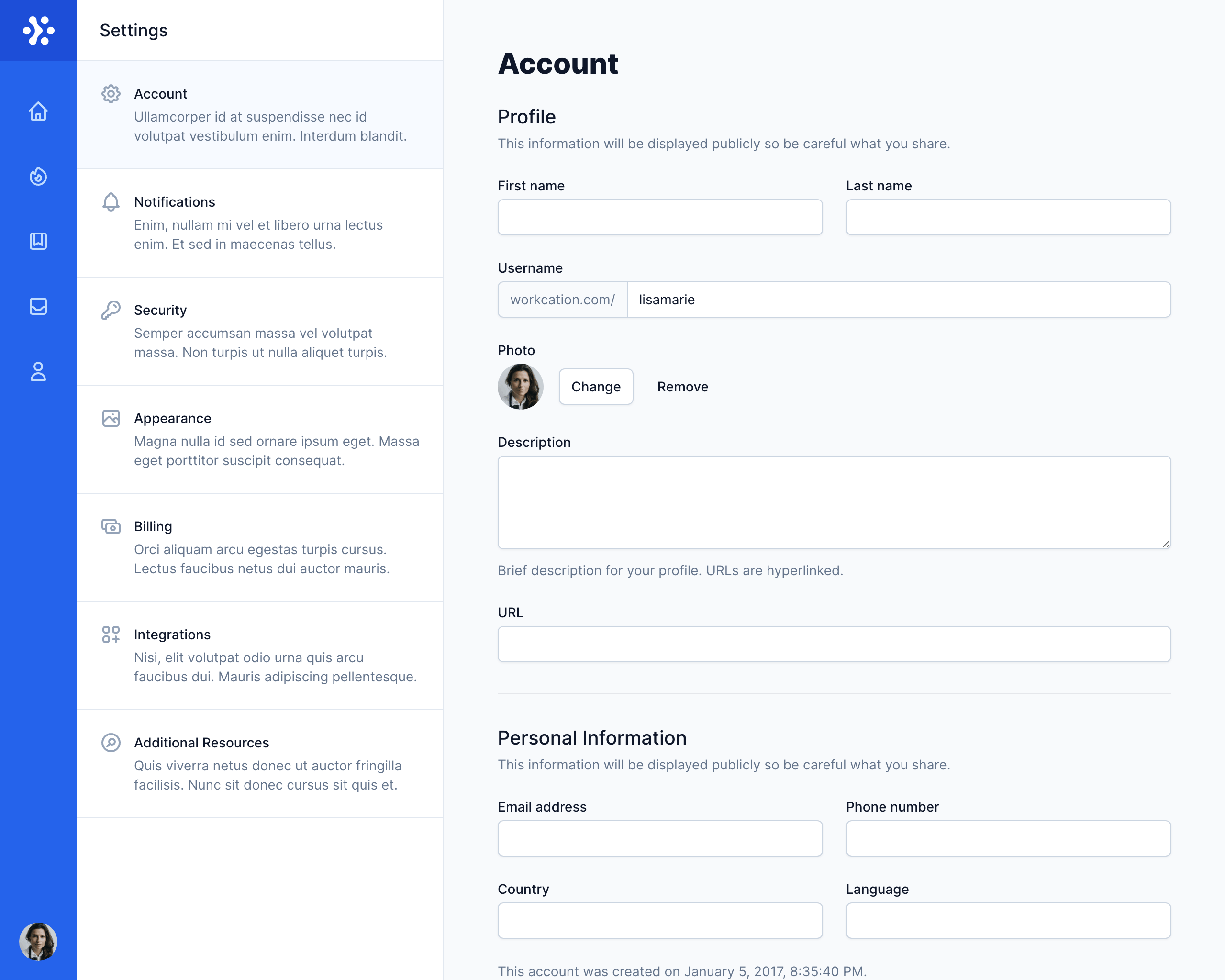Image resolution: width=1225 pixels, height=980 pixels.
Task: Click the First name input field
Action: point(660,217)
